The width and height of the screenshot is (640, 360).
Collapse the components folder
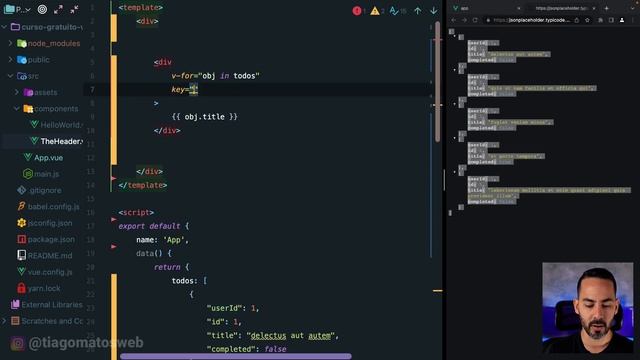17,108
